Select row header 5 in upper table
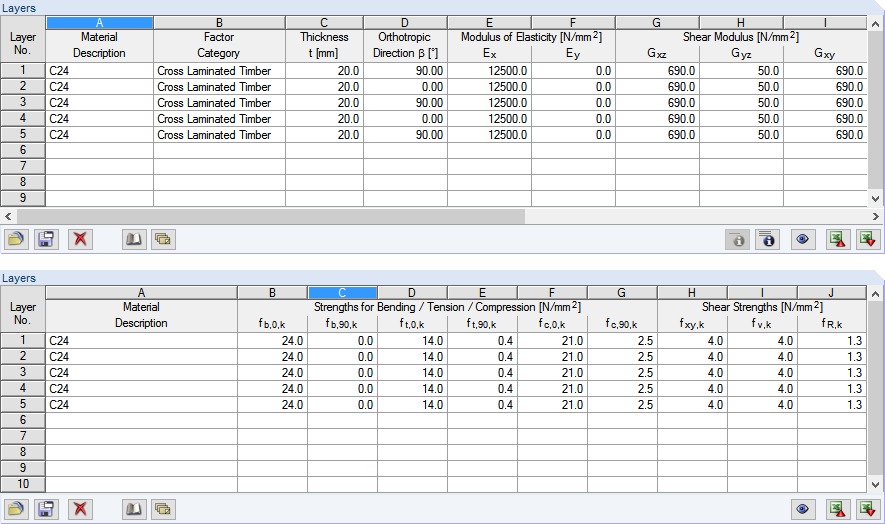 pos(23,134)
